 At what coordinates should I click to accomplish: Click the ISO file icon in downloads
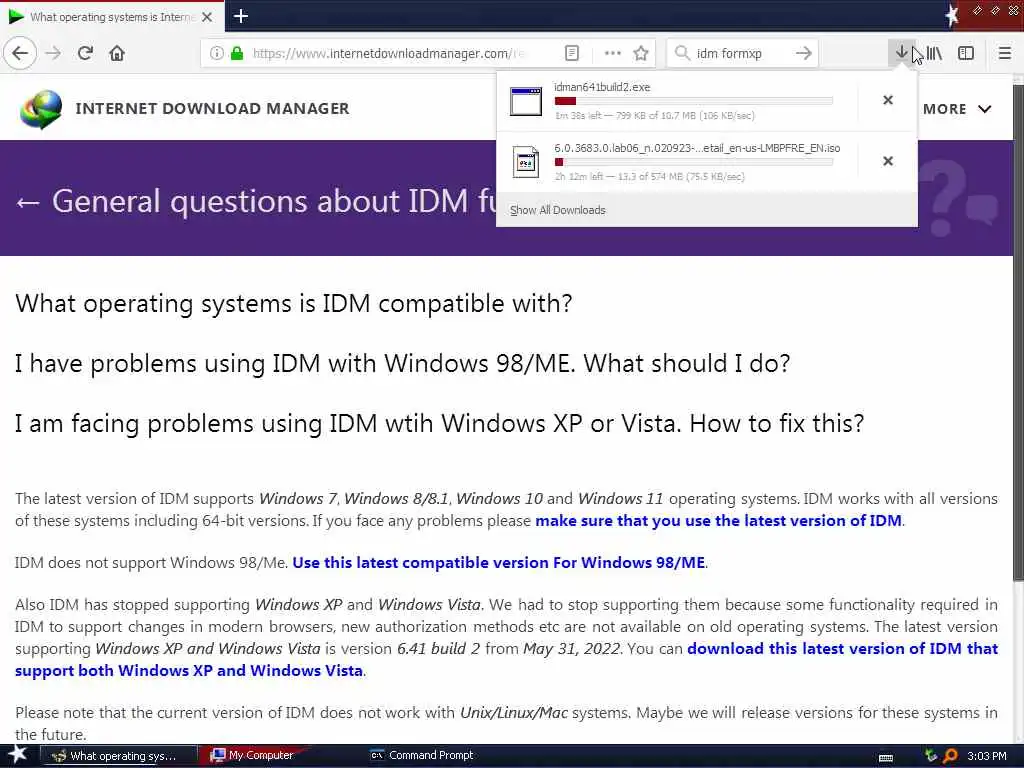526,162
